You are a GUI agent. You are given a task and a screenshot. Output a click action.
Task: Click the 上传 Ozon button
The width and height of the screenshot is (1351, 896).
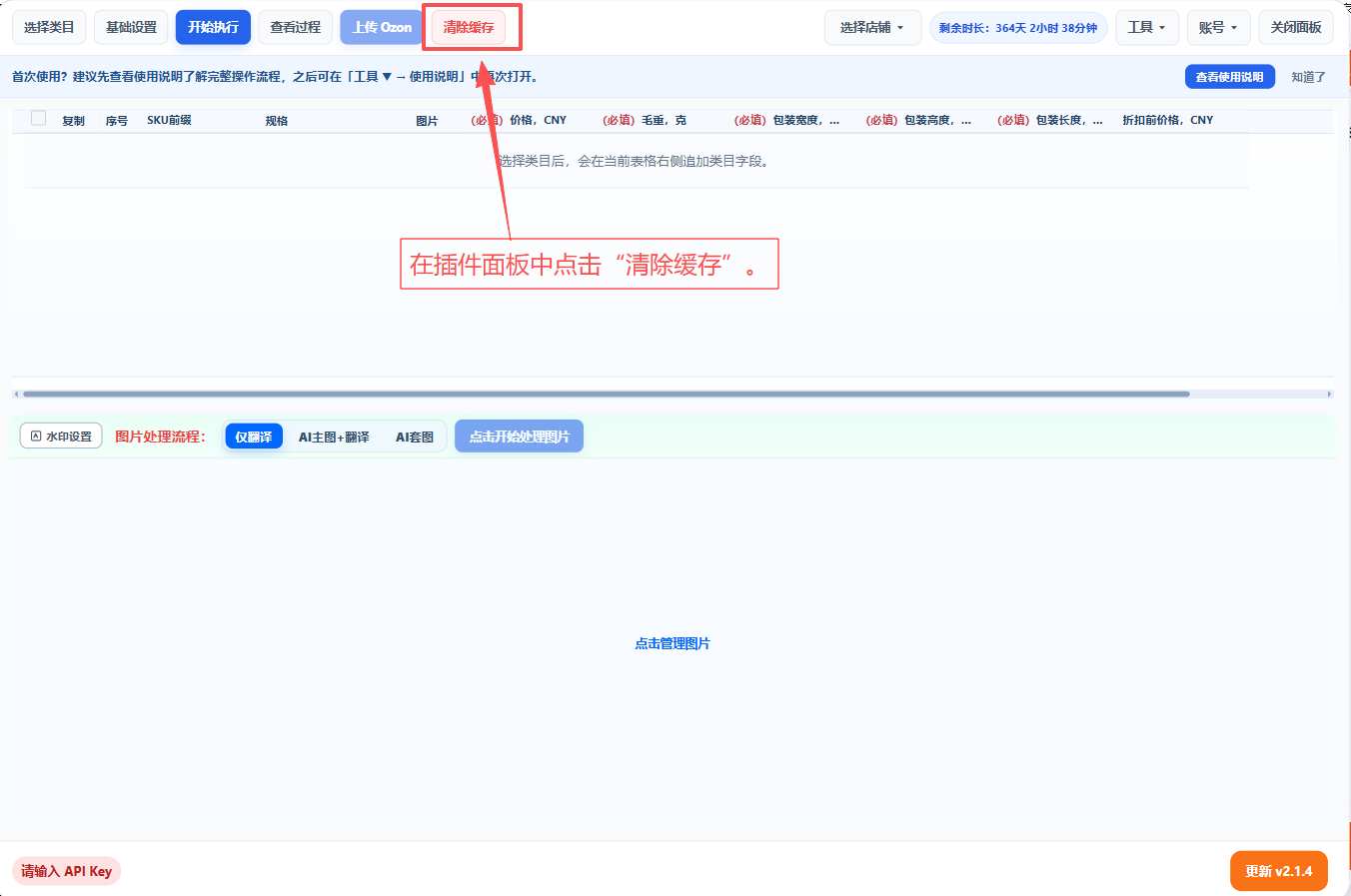(x=382, y=27)
